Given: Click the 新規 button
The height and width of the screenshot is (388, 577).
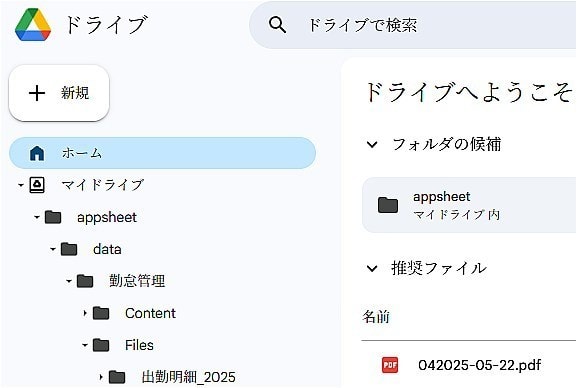Looking at the screenshot, I should pos(59,93).
